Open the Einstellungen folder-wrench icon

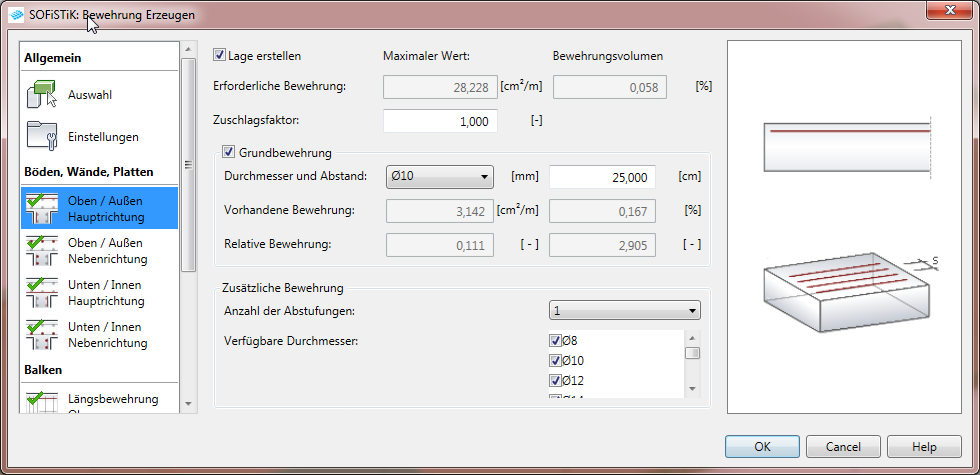(41, 137)
